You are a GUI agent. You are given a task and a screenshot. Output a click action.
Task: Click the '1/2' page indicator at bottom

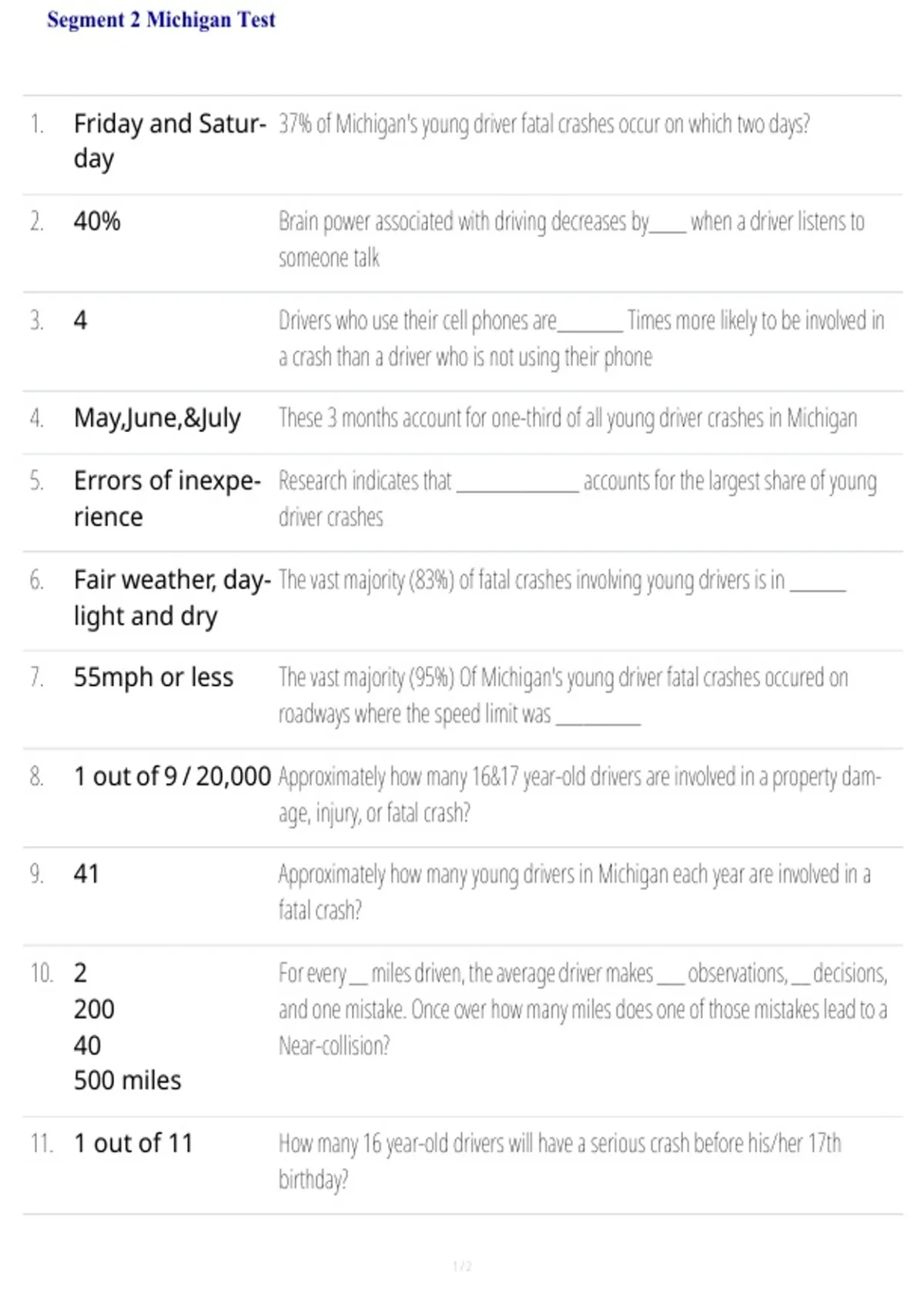462,1267
